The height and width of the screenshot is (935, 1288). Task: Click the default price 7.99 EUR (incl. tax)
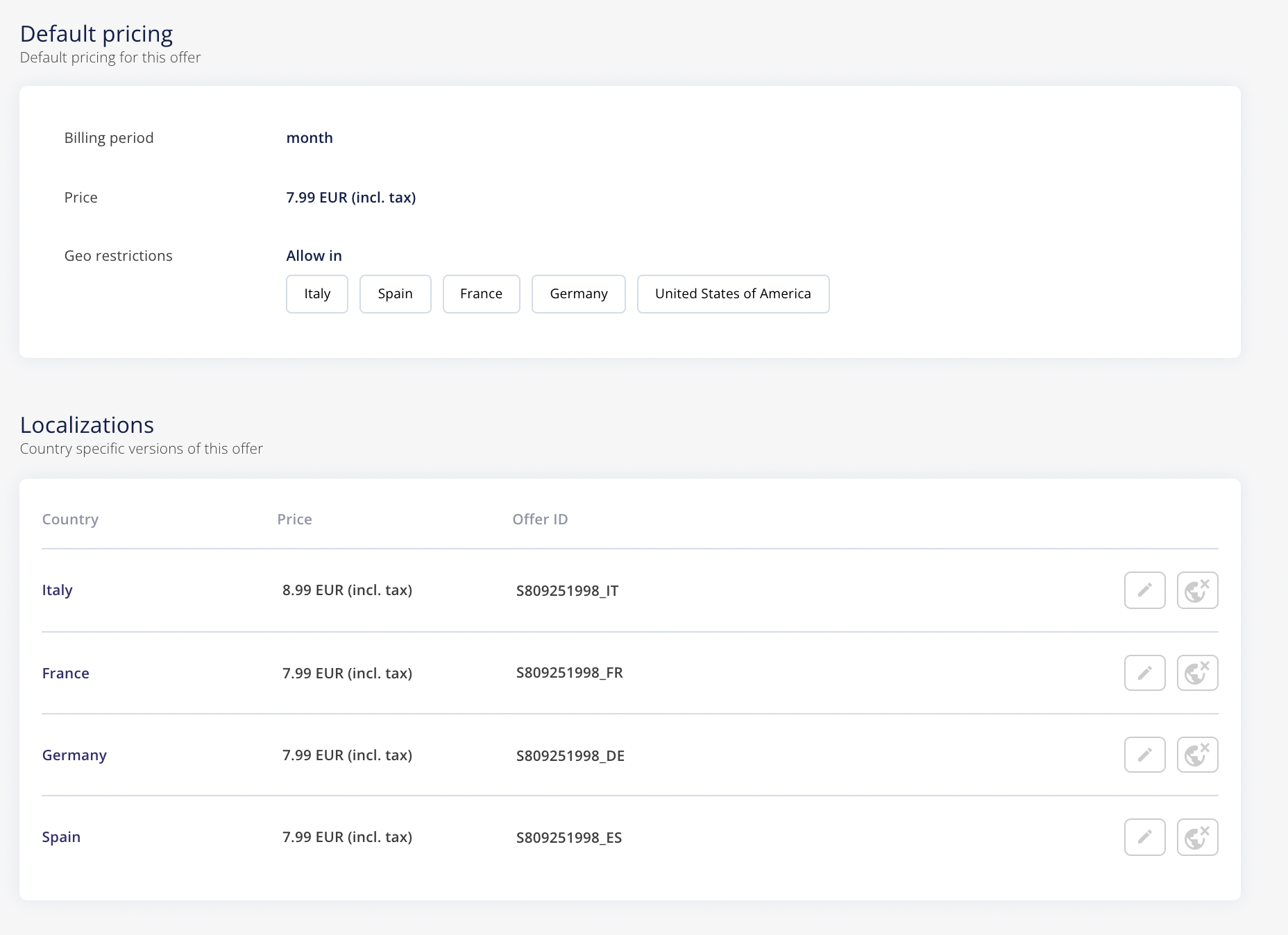tap(351, 198)
